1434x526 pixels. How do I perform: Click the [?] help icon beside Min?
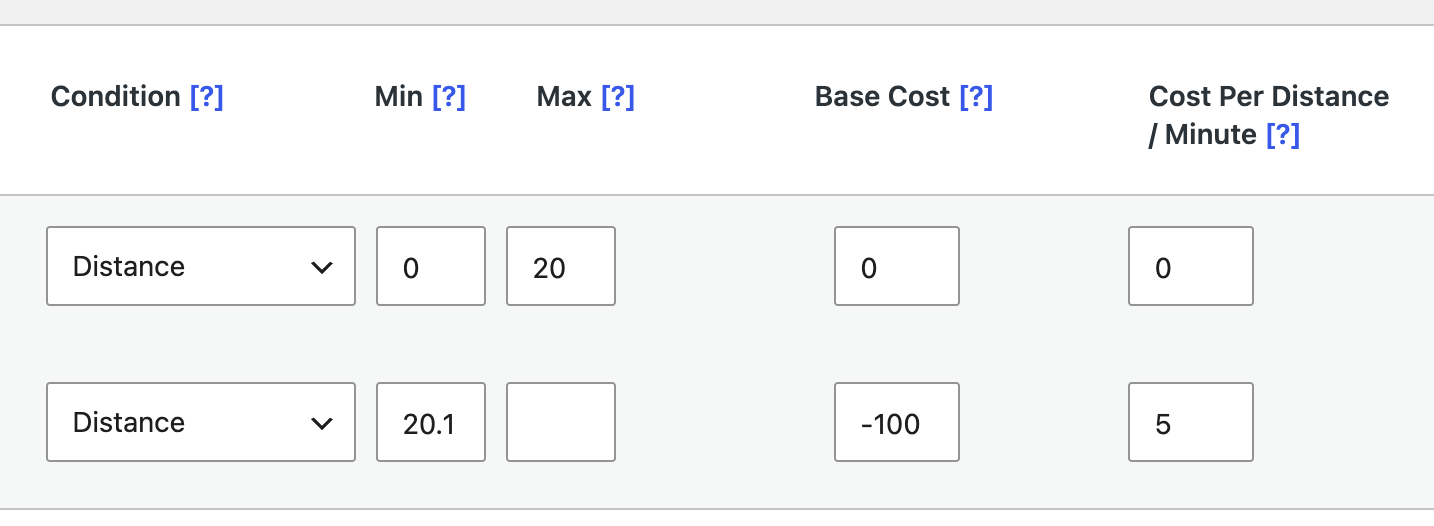click(449, 97)
